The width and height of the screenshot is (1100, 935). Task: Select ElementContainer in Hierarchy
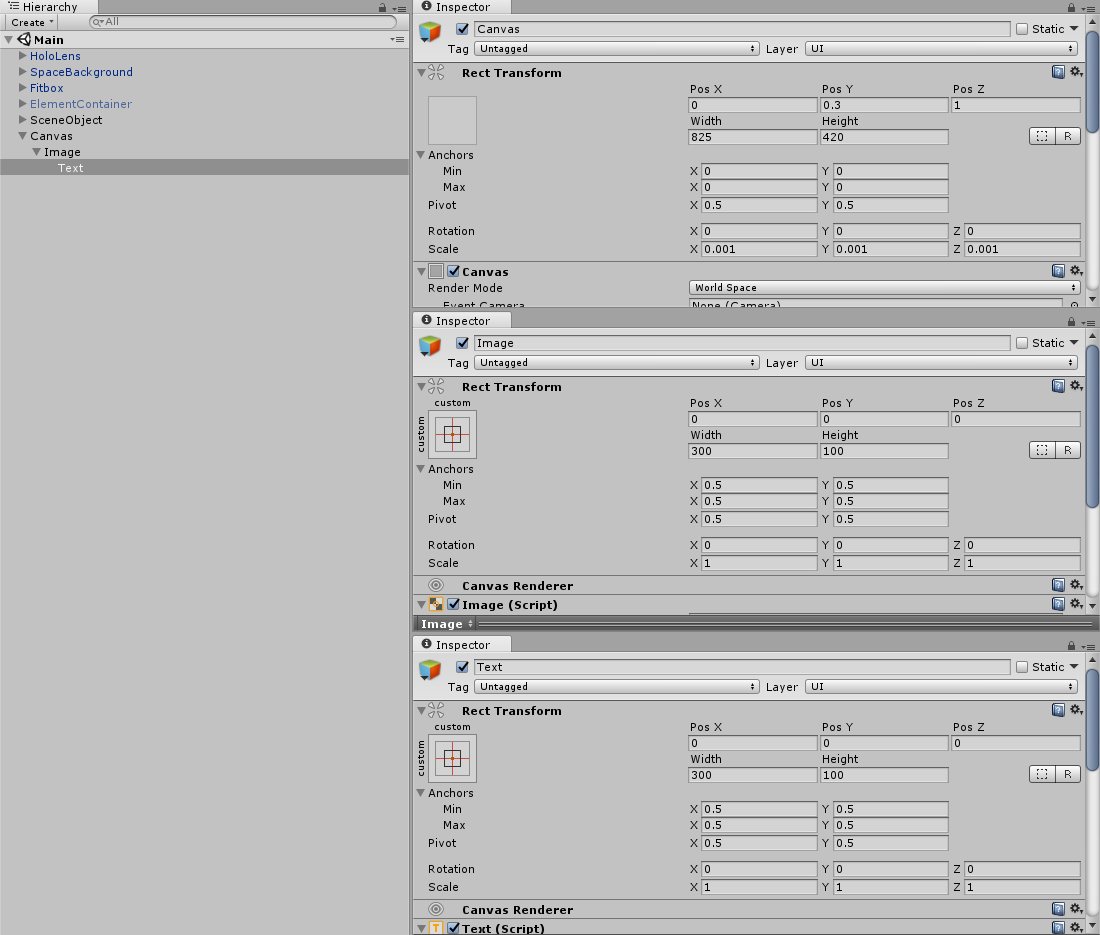[81, 104]
